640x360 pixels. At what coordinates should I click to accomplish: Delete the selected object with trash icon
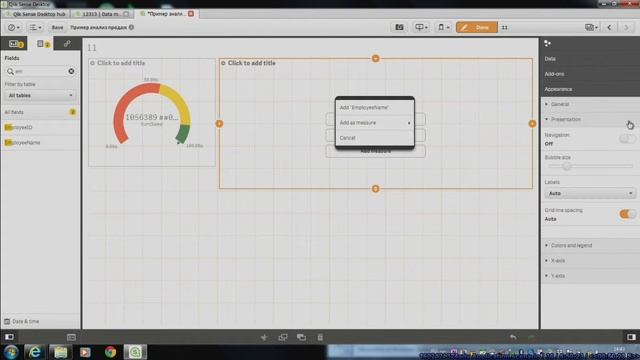point(320,337)
